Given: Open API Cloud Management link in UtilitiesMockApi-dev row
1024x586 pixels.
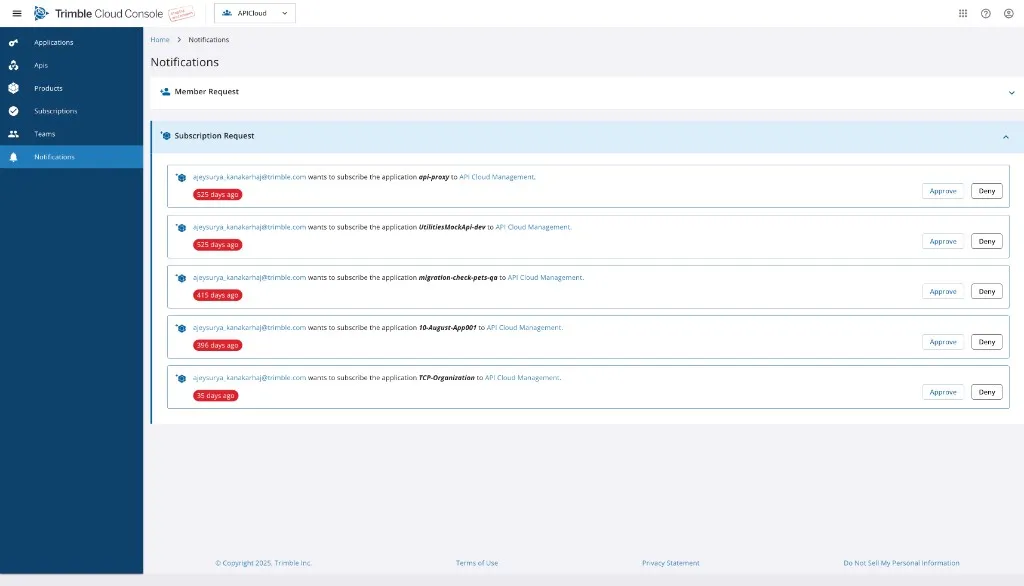Looking at the screenshot, I should point(532,227).
